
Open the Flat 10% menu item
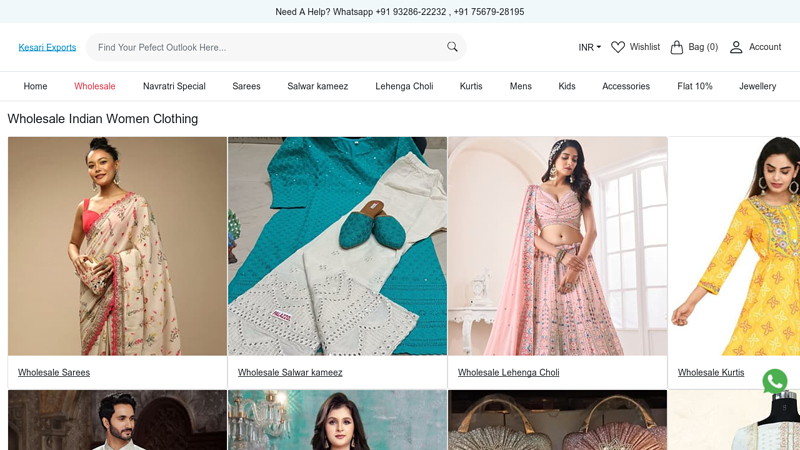coord(694,86)
